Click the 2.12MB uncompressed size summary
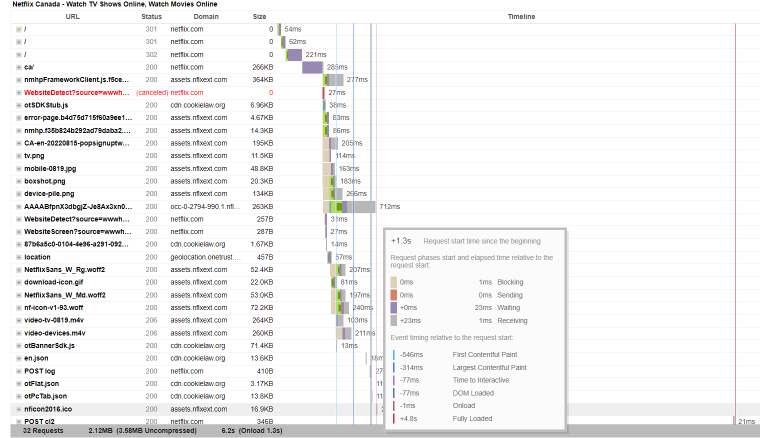760x438 pixels. coord(142,431)
